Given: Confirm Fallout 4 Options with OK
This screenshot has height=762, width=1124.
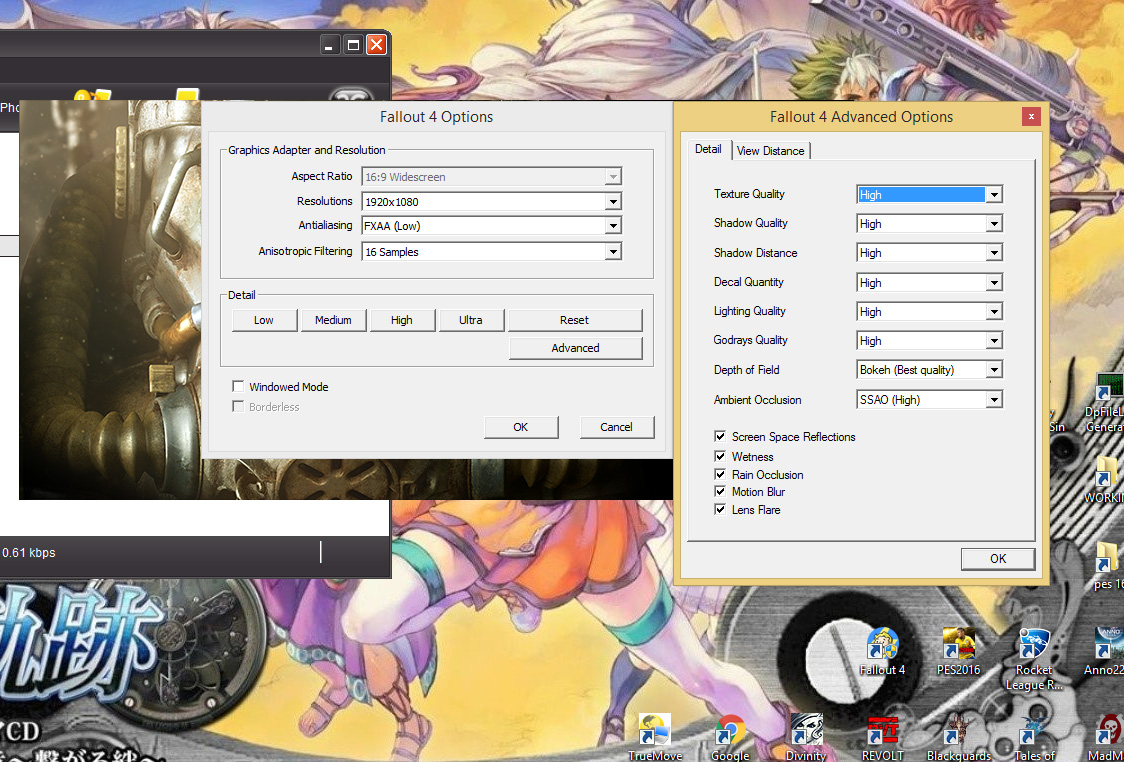Looking at the screenshot, I should [x=520, y=427].
